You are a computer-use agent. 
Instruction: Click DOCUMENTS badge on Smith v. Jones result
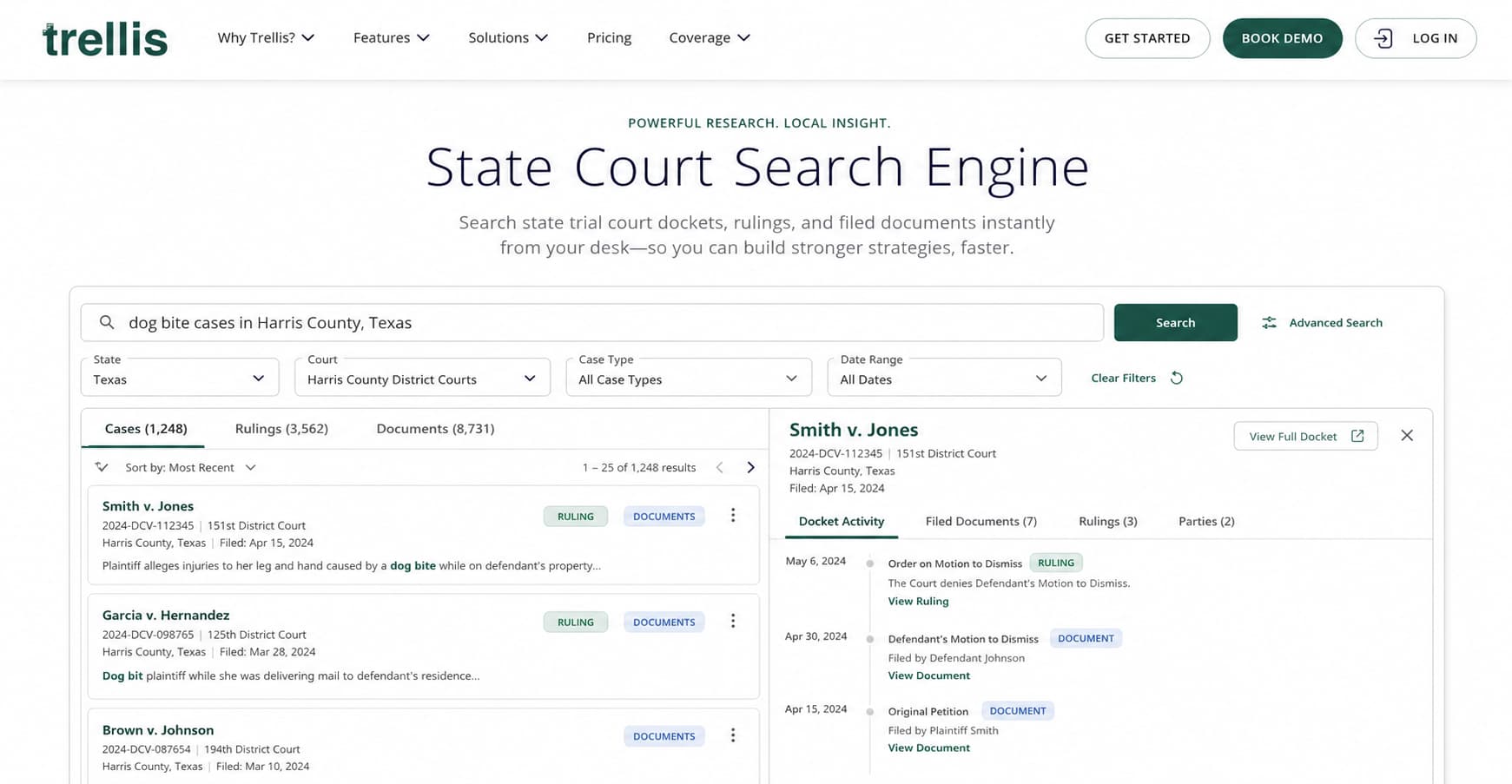(x=664, y=517)
